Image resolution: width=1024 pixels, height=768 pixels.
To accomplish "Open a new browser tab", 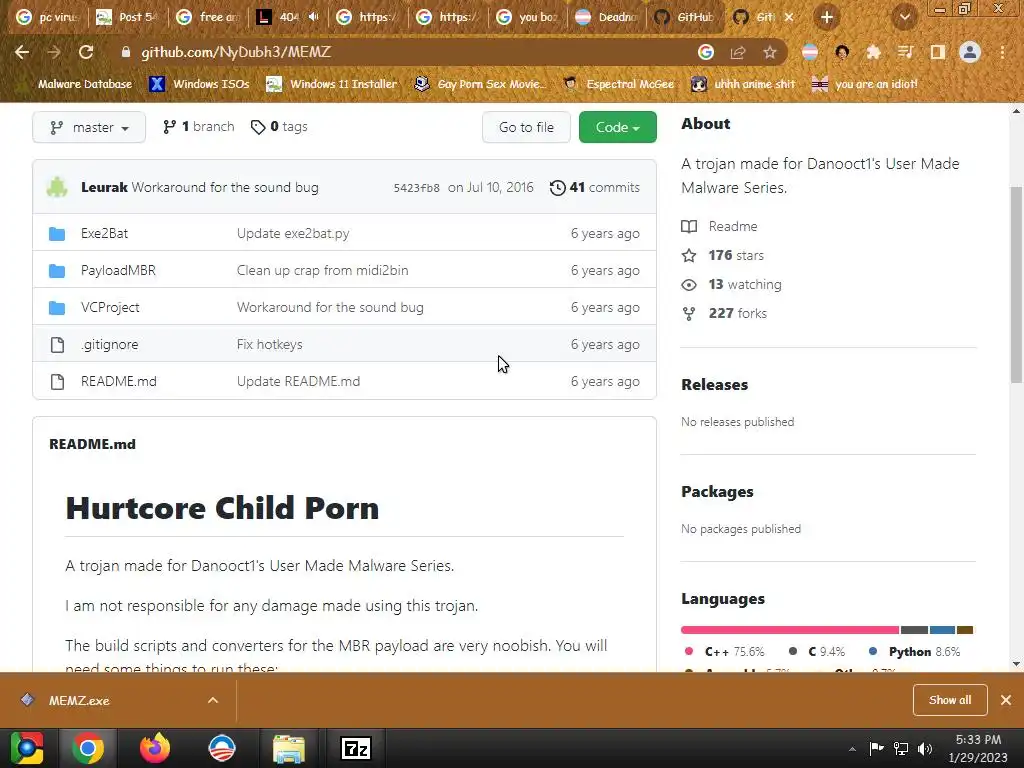I will pyautogui.click(x=827, y=18).
